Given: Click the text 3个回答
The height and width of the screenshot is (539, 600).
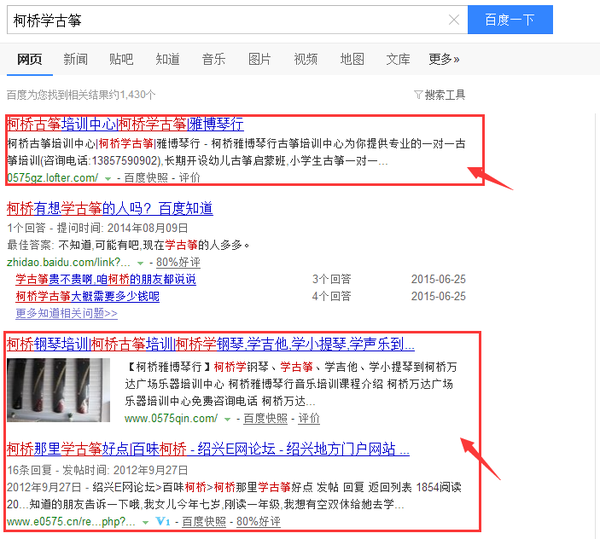Looking at the screenshot, I should (x=331, y=279).
